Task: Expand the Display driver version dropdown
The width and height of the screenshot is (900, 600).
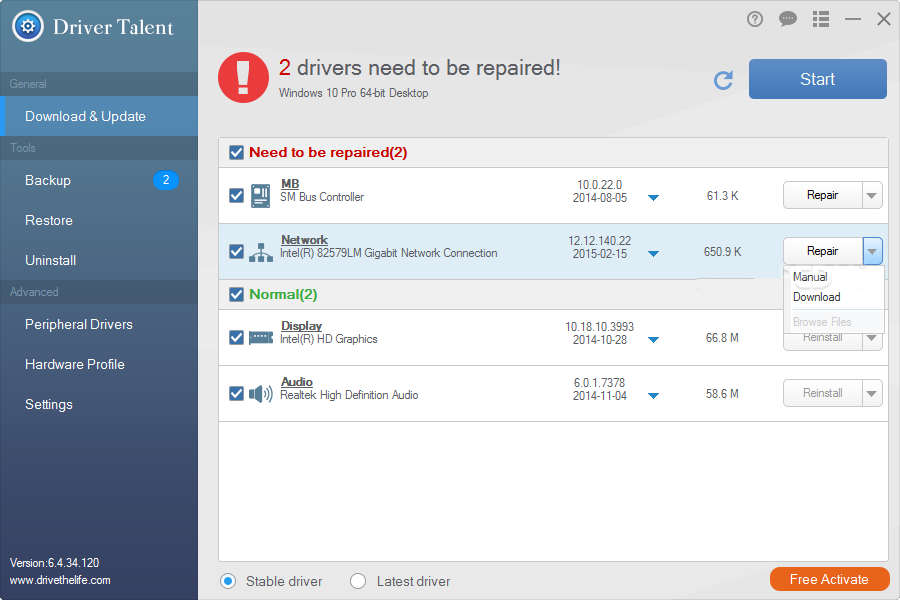Action: coord(653,340)
